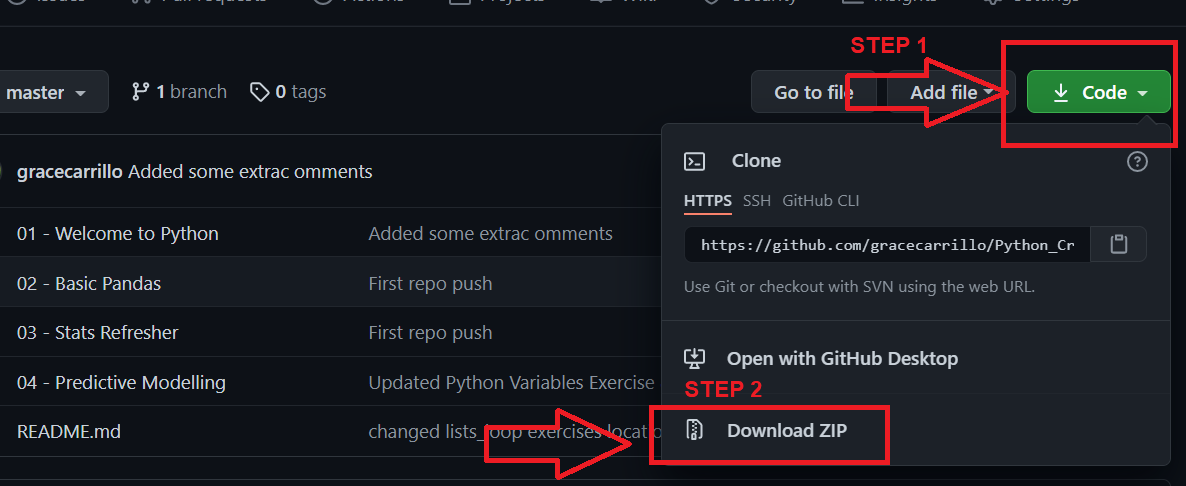Click the repository HTTPS URL field
The height and width of the screenshot is (486, 1186).
[x=887, y=244]
